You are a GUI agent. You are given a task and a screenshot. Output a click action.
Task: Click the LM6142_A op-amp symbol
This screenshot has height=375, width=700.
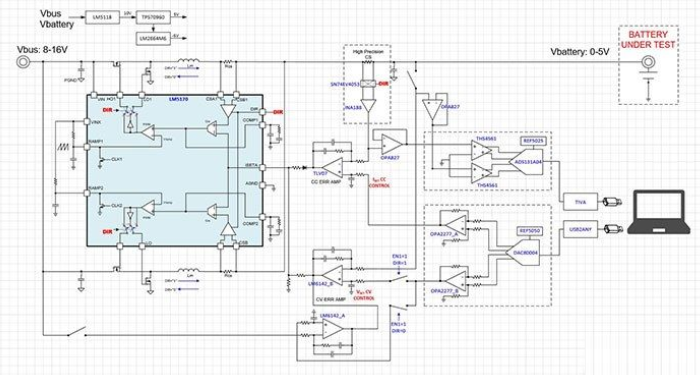[333, 329]
